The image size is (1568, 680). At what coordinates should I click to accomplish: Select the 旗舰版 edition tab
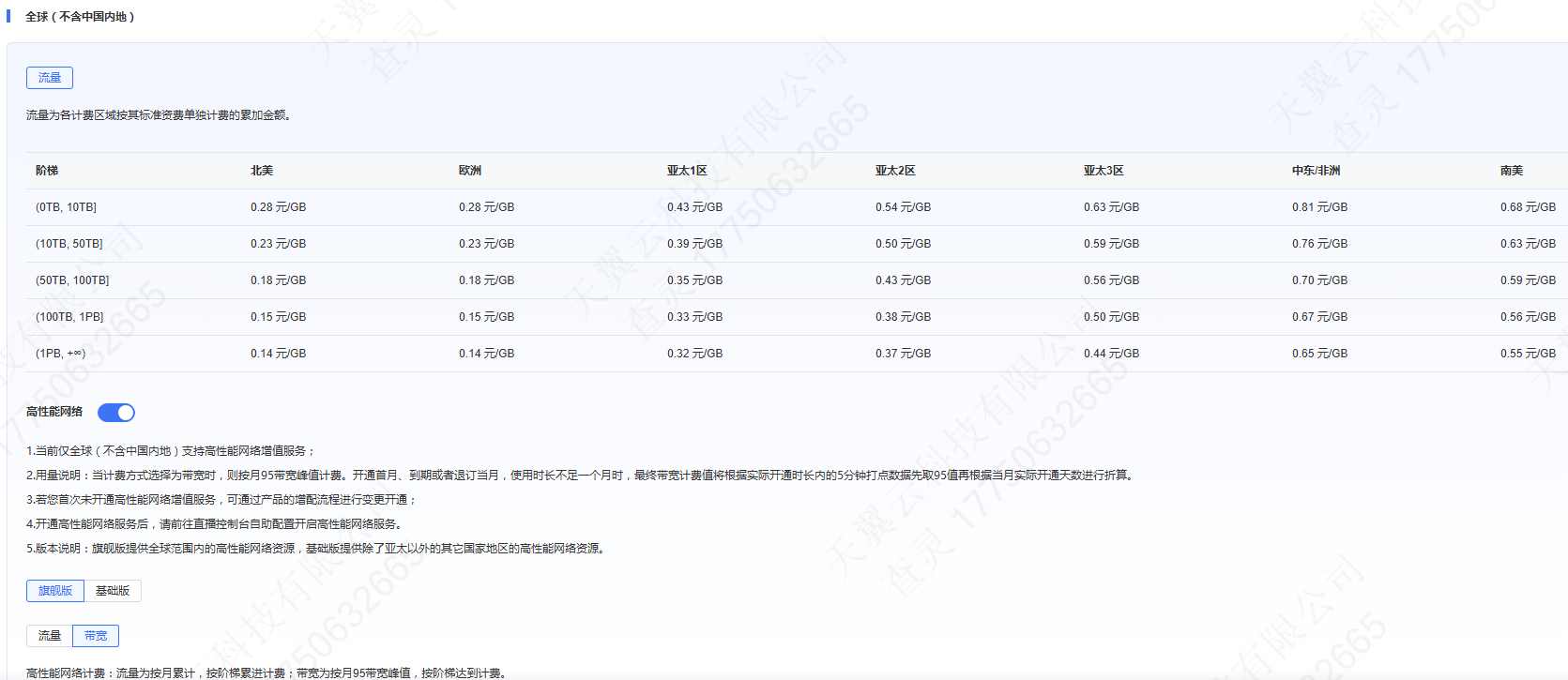55,591
